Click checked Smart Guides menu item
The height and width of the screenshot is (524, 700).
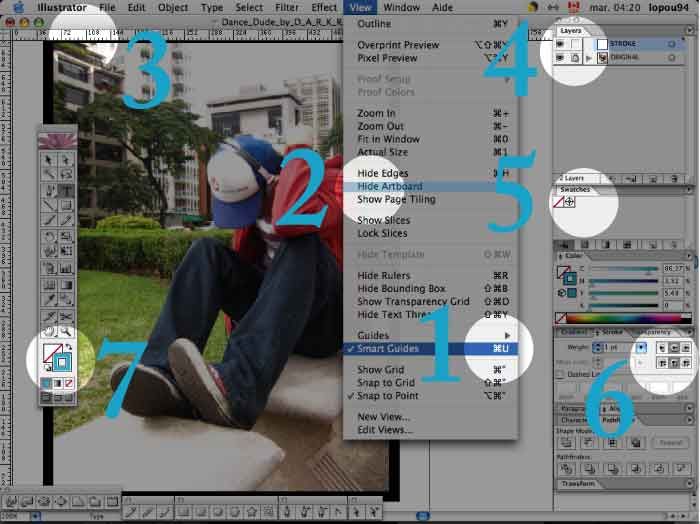[x=430, y=348]
